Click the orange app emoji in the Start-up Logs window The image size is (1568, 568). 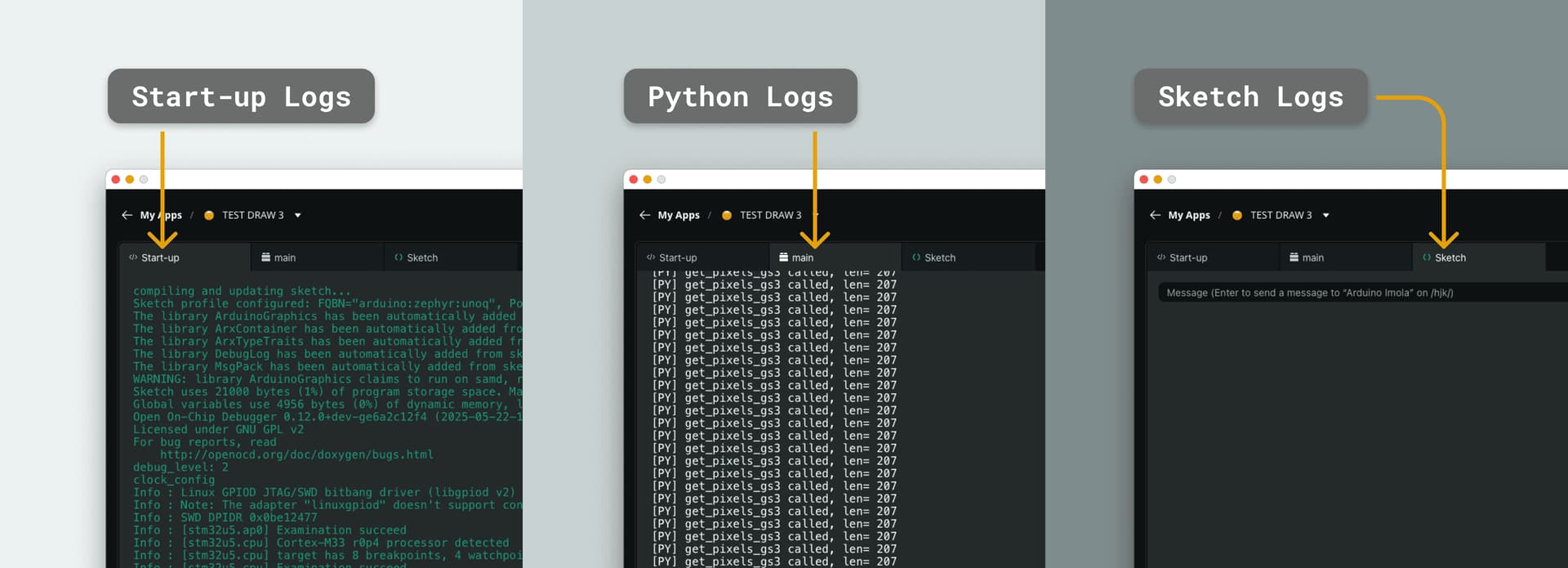(208, 215)
